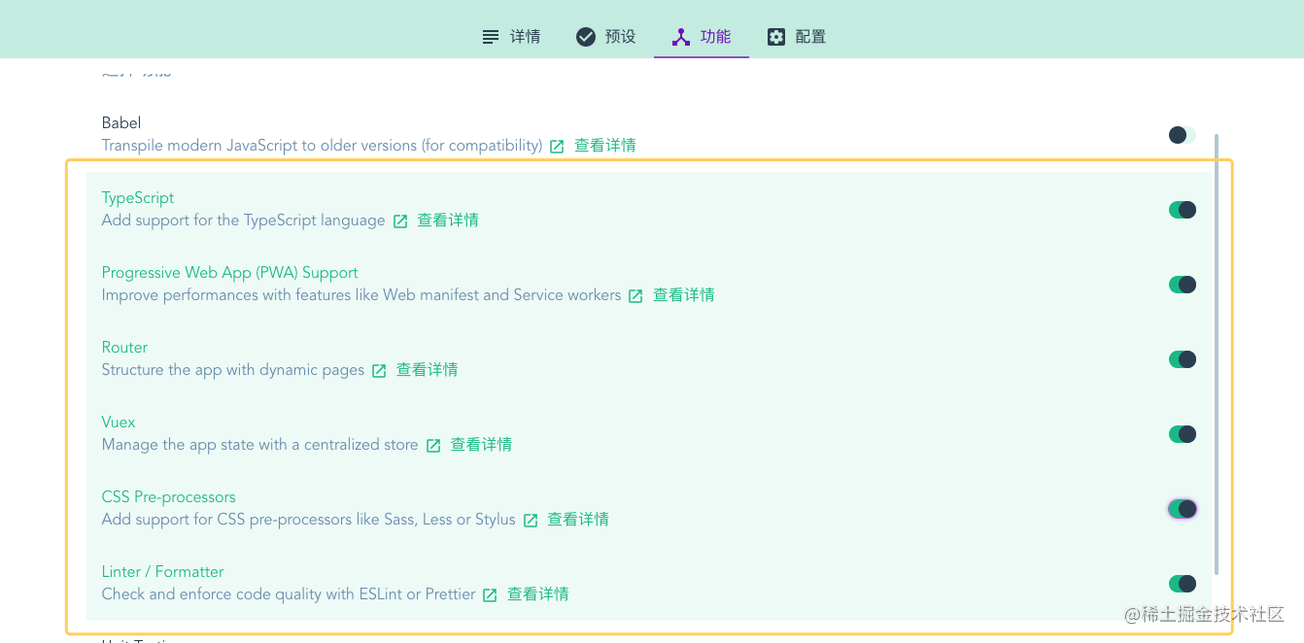Toggle off Progressive Web App support
Screen dimensions: 1304x643
[x=1182, y=285]
